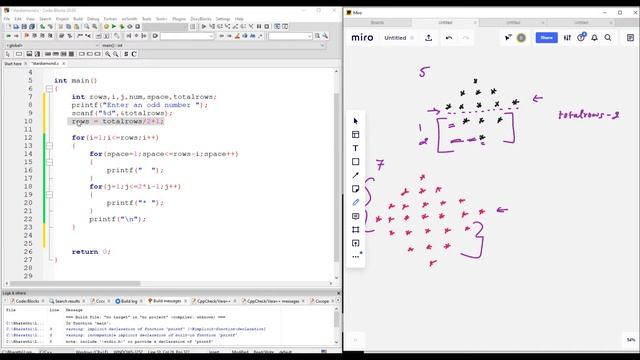Click the Save file icon in Code::Blocks

(x=24, y=27)
